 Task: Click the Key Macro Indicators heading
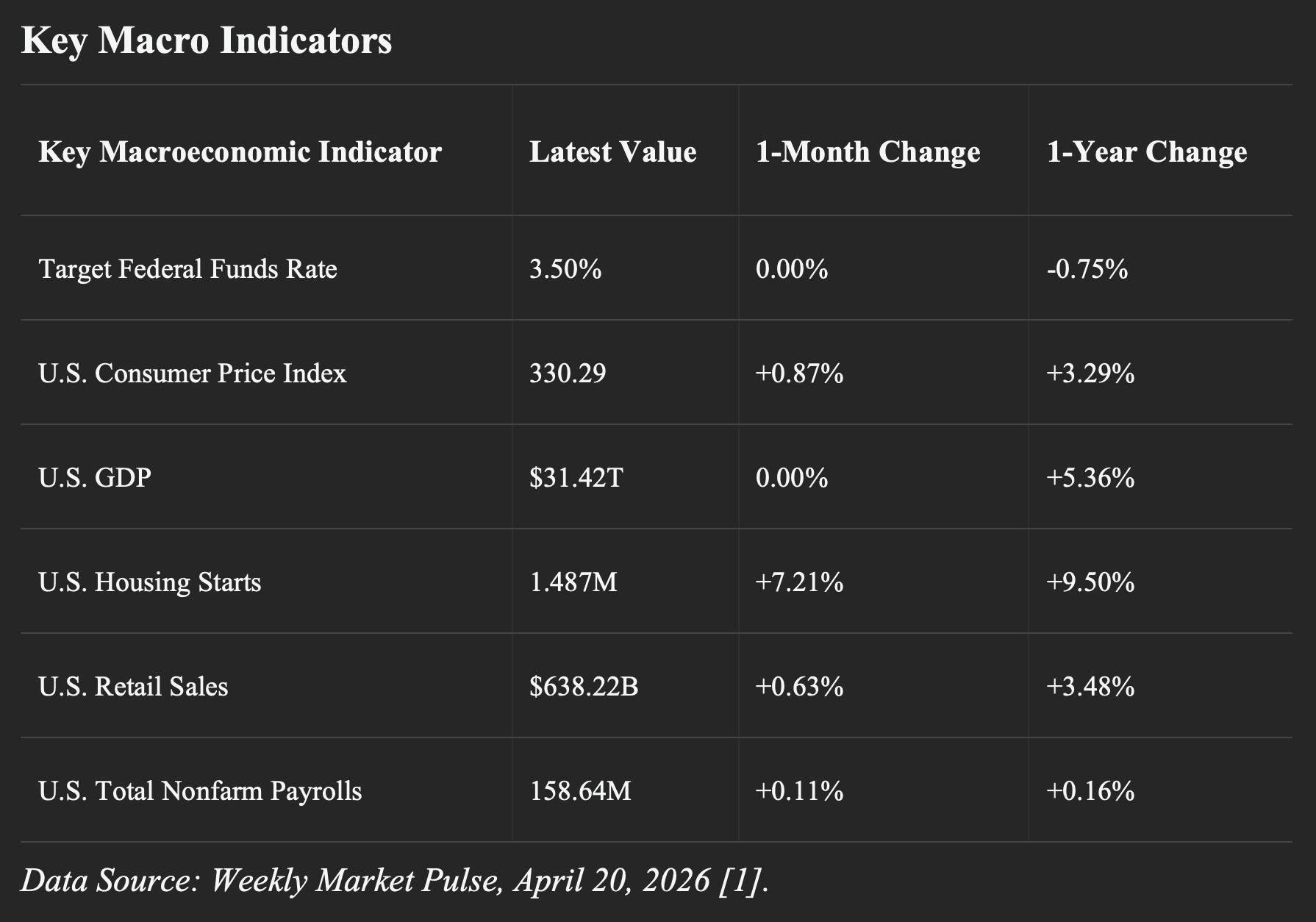pos(207,40)
